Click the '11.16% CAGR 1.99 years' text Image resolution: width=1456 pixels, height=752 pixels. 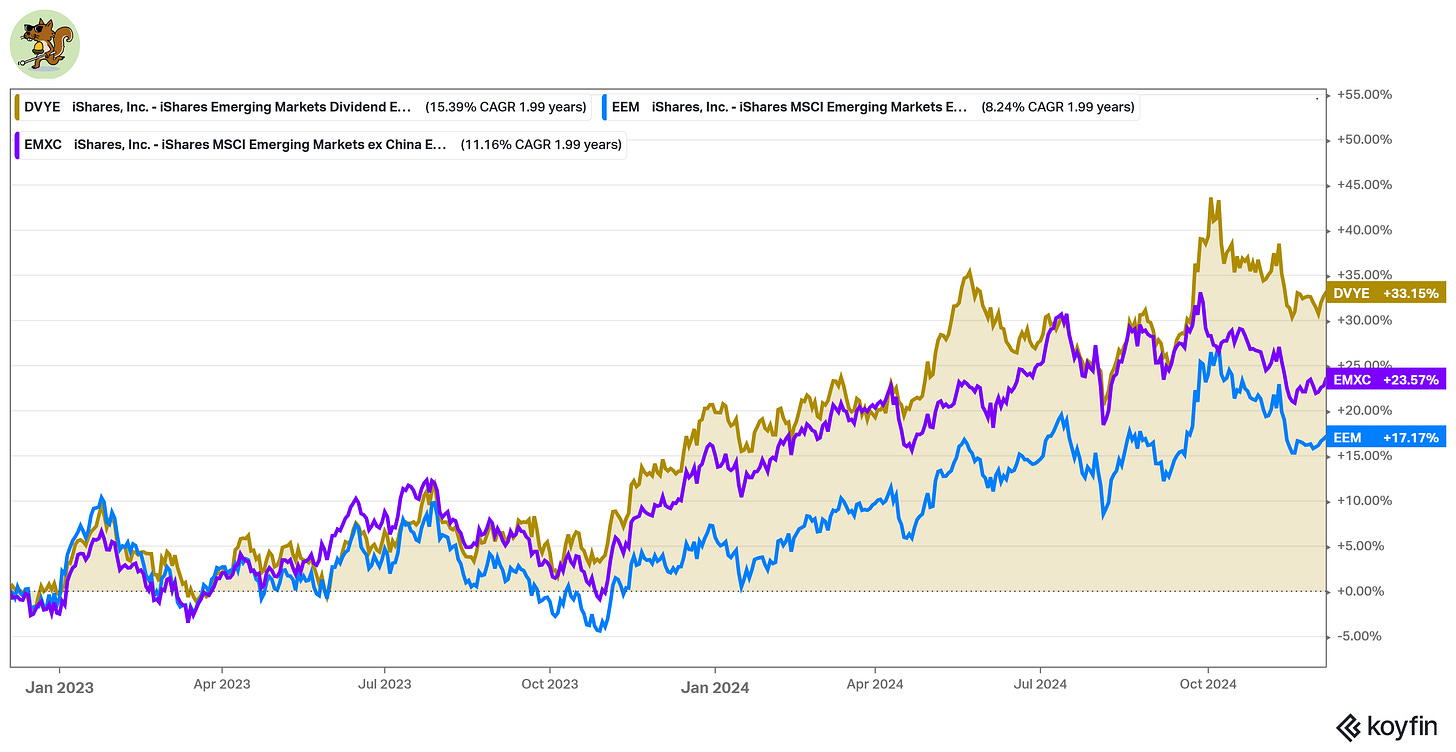coord(541,145)
